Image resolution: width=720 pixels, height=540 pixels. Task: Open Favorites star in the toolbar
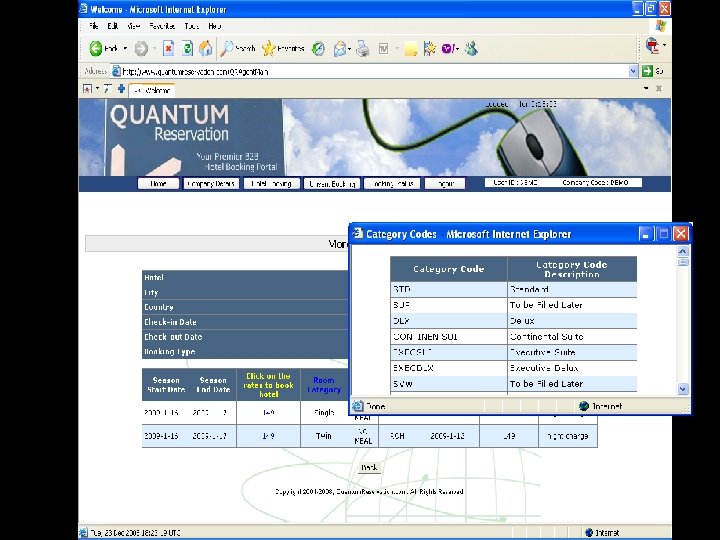(269, 48)
